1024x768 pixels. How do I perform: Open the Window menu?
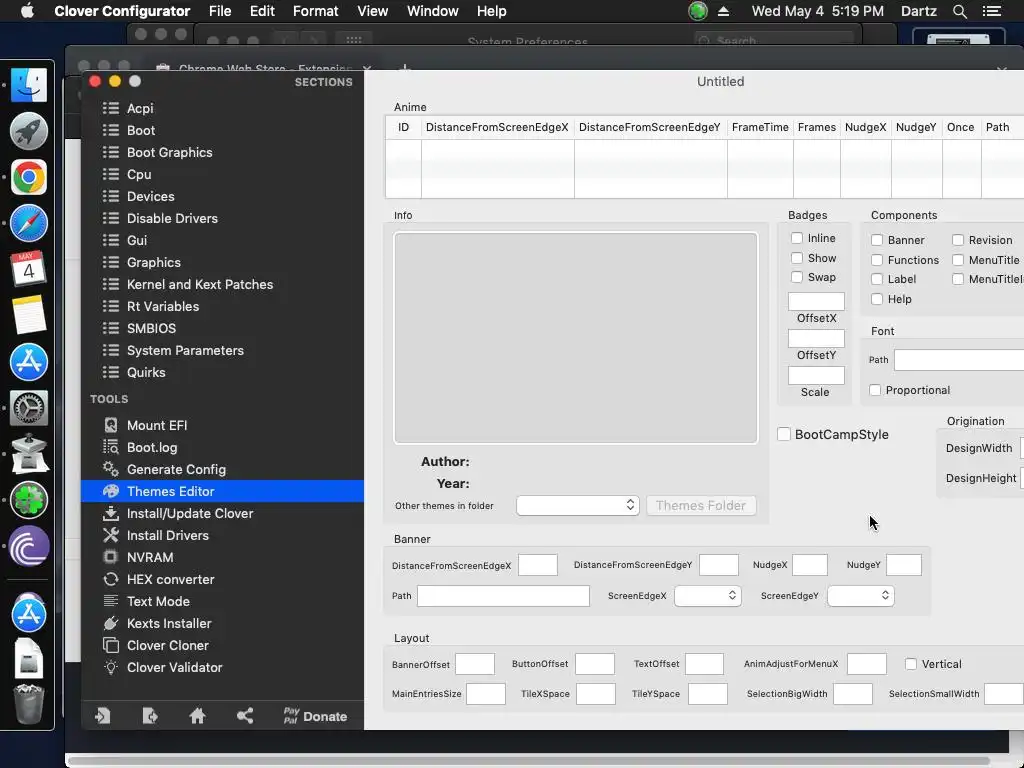[433, 11]
